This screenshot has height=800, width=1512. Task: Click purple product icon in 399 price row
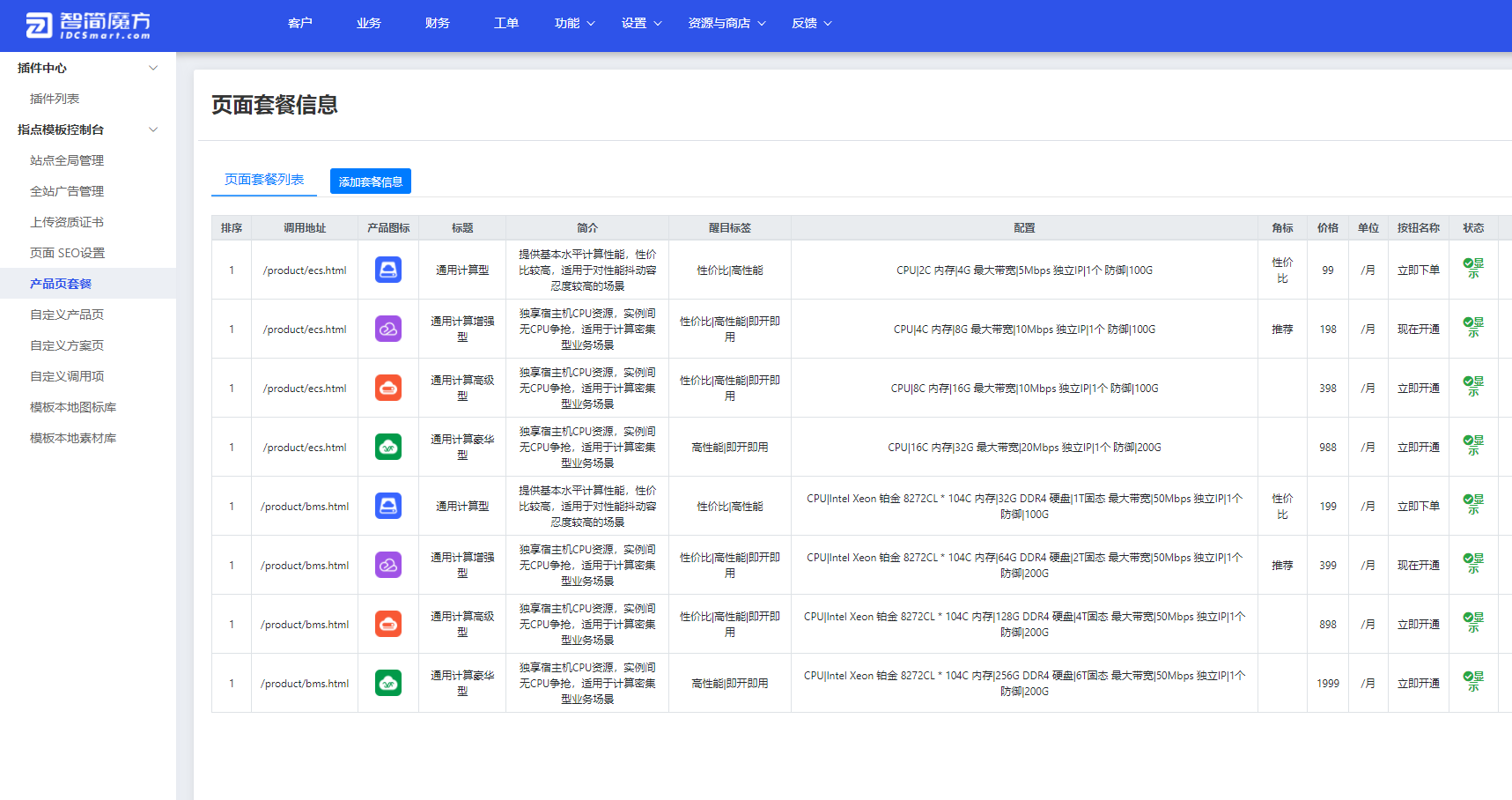tap(388, 565)
